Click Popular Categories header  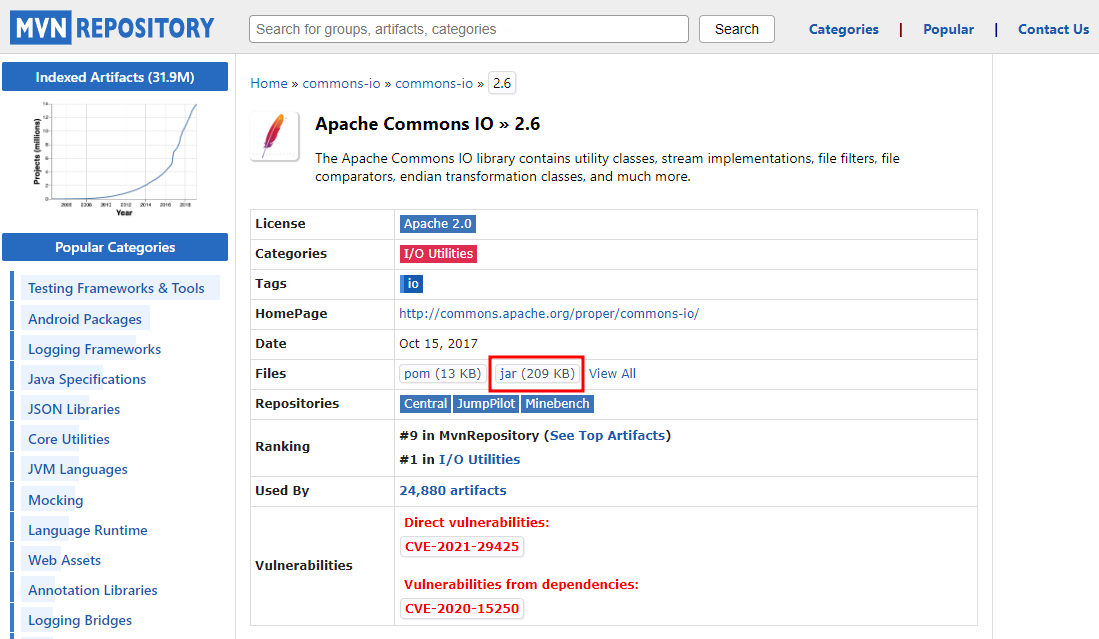click(115, 247)
